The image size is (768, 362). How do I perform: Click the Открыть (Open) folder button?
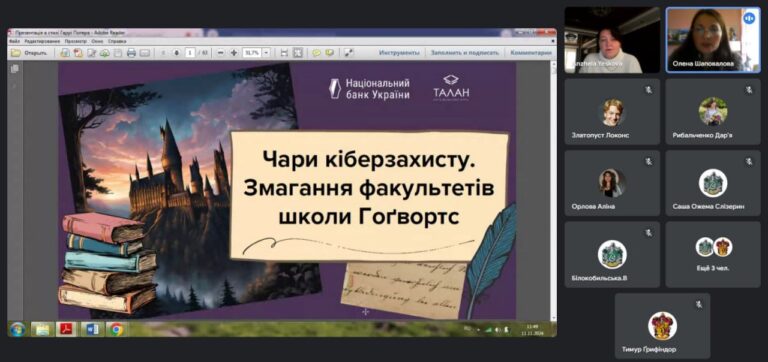tap(29, 53)
